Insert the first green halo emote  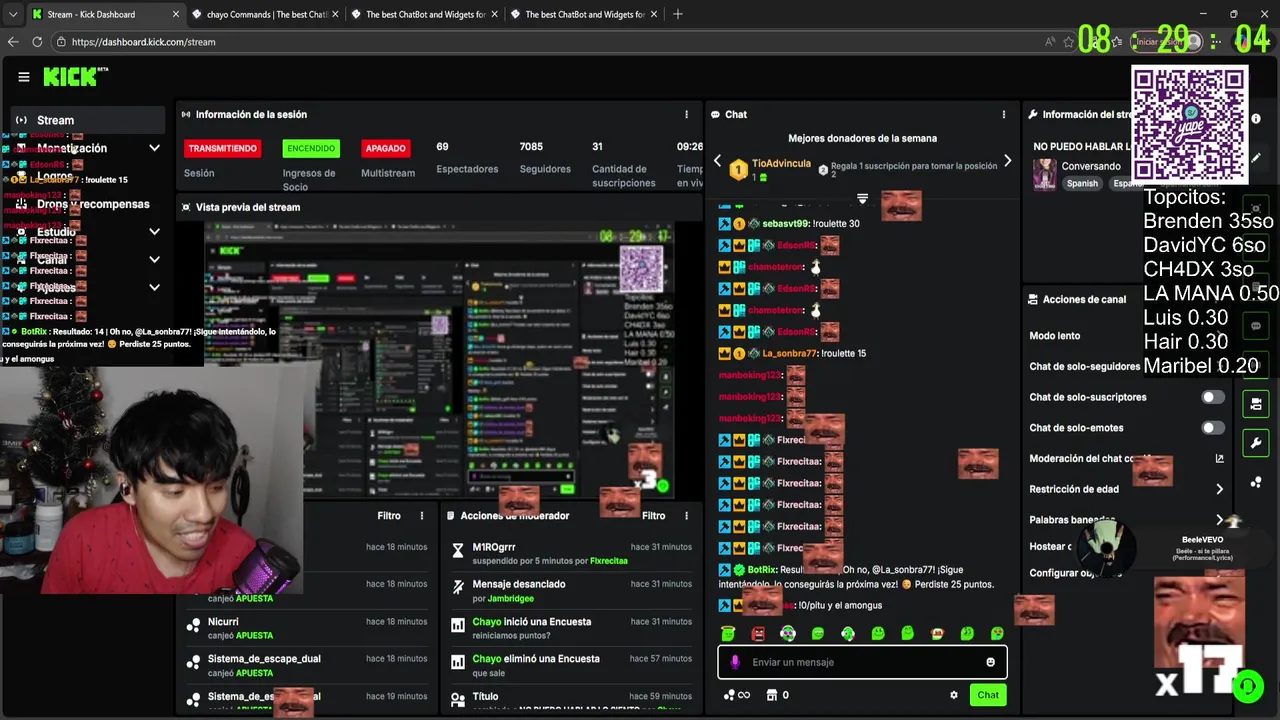pyautogui.click(x=728, y=633)
